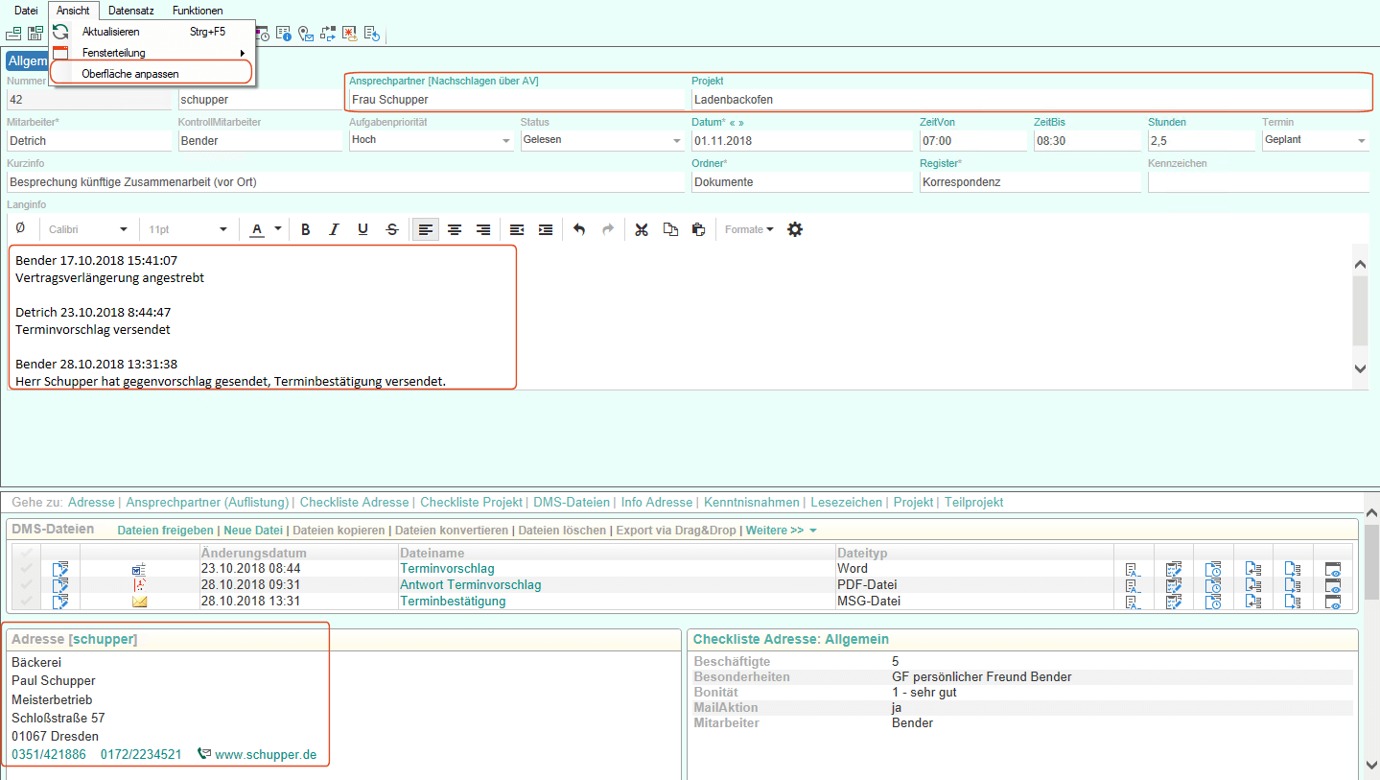Viewport: 1380px width, 780px height.
Task: Click the 'Neue Datei' link
Action: (x=253, y=530)
